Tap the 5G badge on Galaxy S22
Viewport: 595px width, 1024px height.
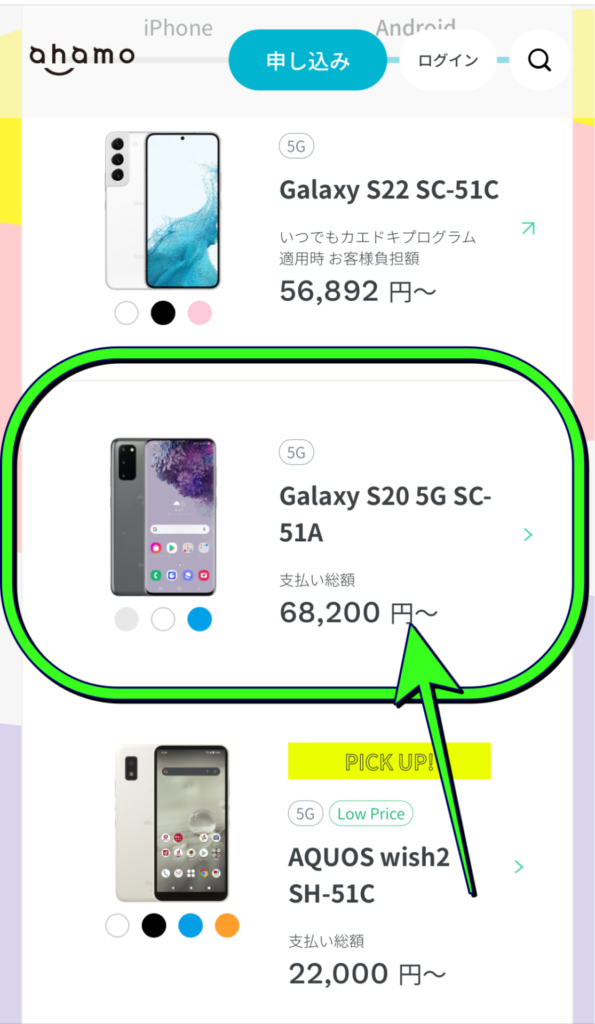pyautogui.click(x=297, y=146)
